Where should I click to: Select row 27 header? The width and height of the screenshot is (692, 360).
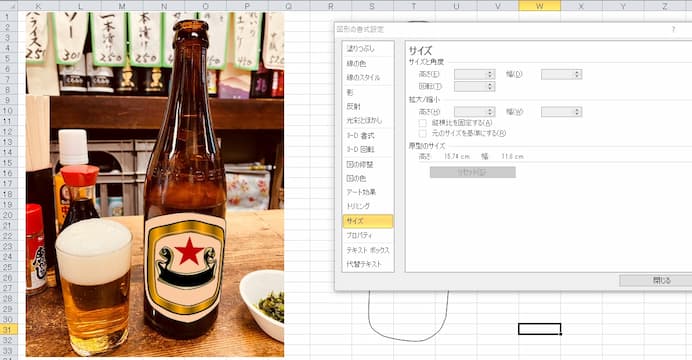(x=8, y=288)
